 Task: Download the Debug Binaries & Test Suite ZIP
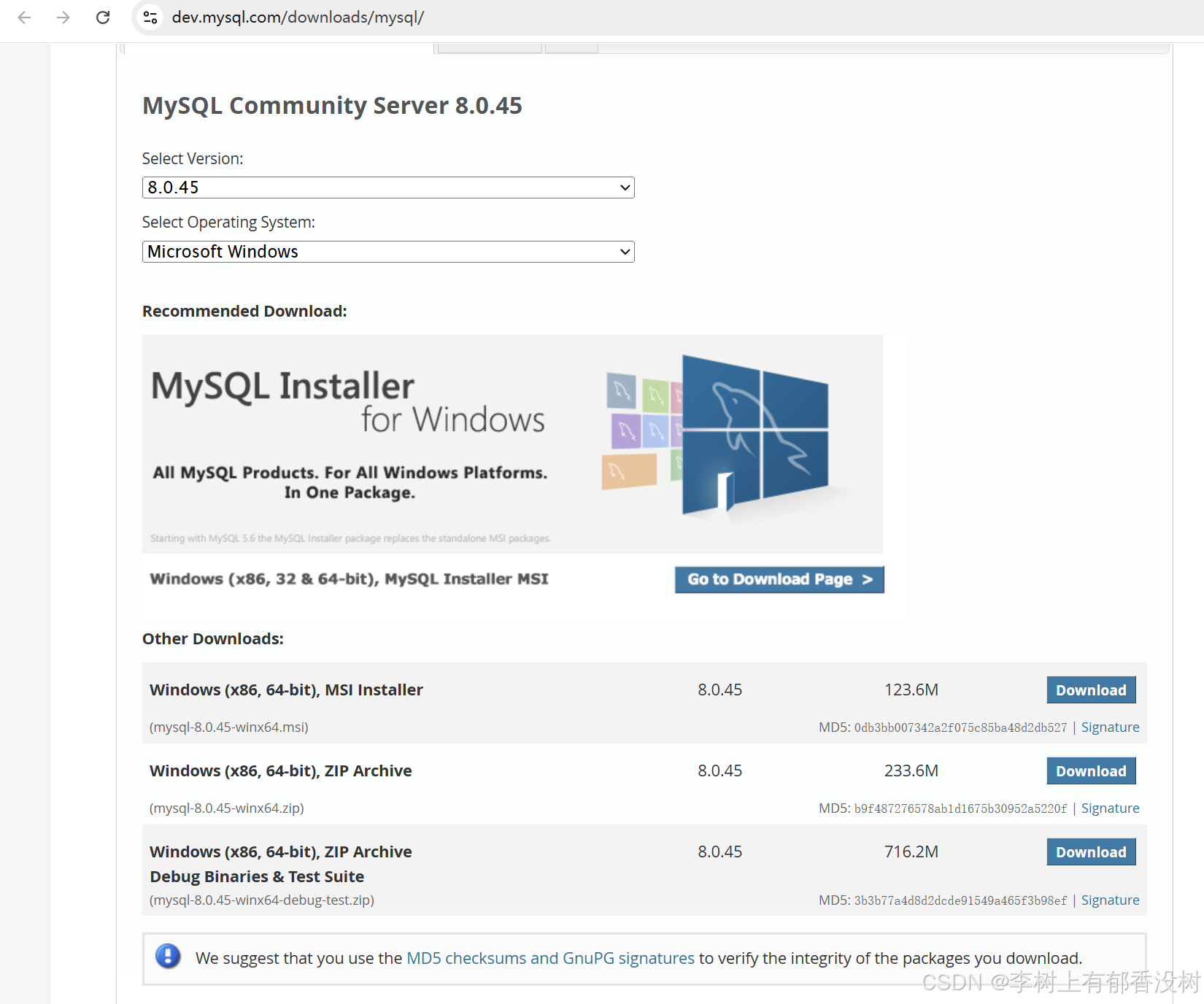pyautogui.click(x=1091, y=852)
